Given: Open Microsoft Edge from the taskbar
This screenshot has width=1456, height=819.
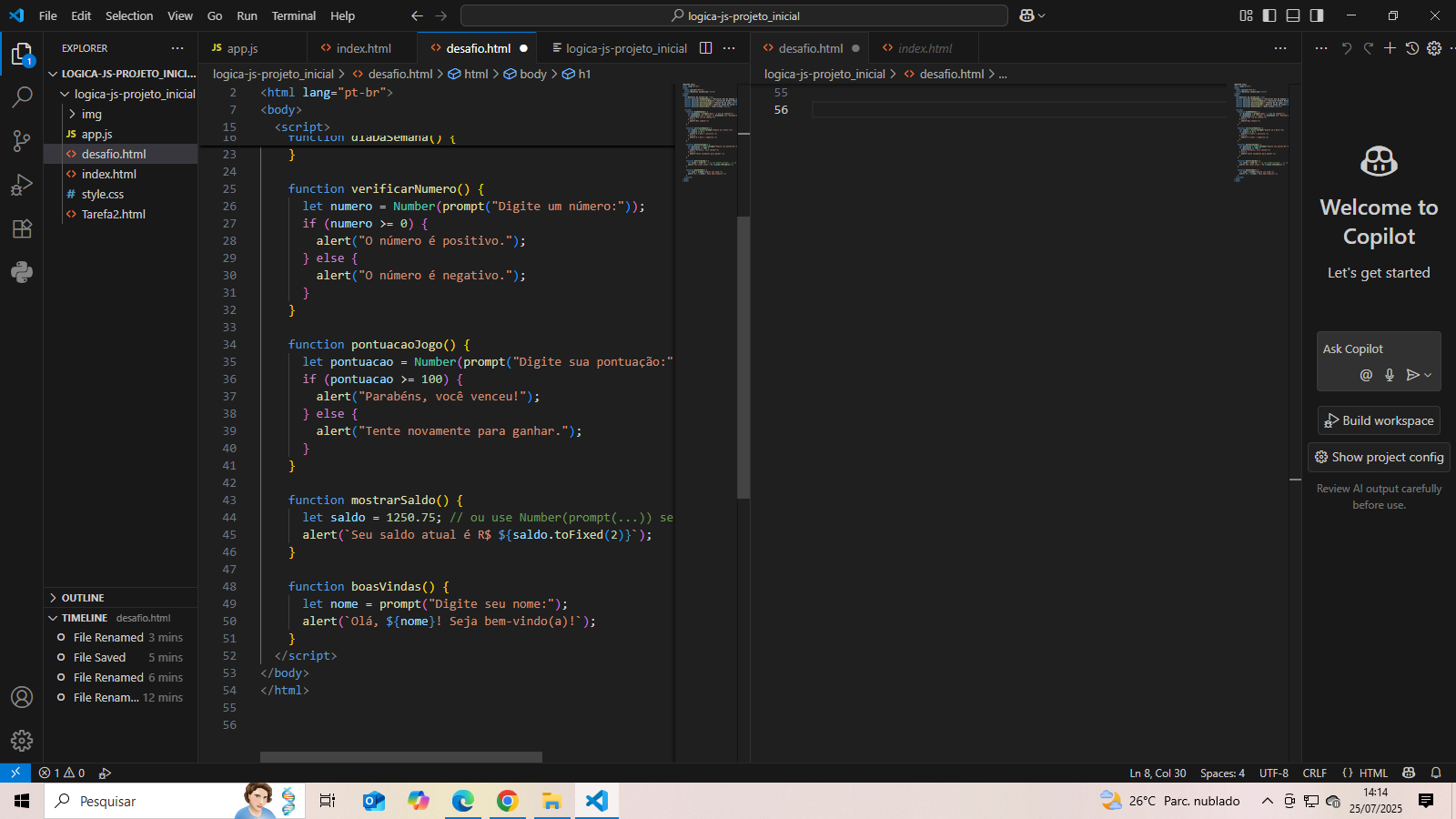Looking at the screenshot, I should click(463, 801).
